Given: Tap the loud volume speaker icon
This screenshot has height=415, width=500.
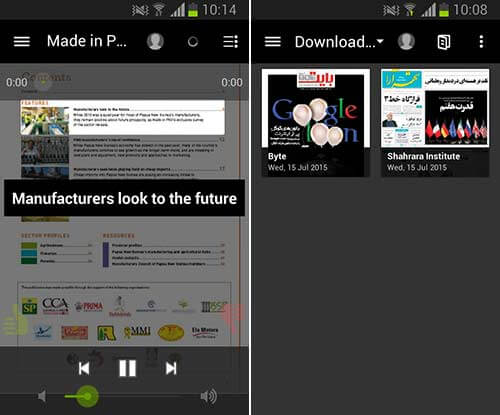Looking at the screenshot, I should pyautogui.click(x=209, y=396).
